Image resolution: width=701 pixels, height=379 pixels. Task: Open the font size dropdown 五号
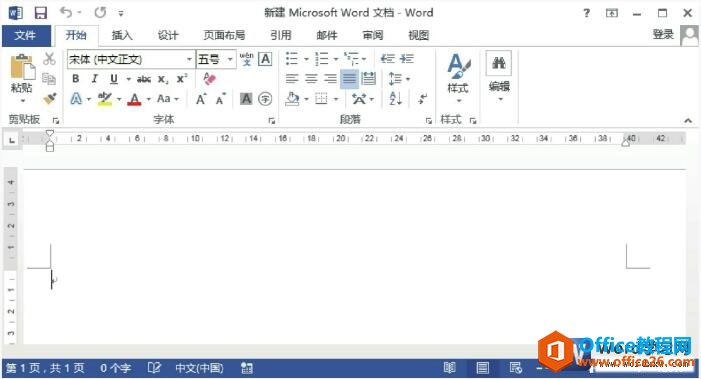230,59
